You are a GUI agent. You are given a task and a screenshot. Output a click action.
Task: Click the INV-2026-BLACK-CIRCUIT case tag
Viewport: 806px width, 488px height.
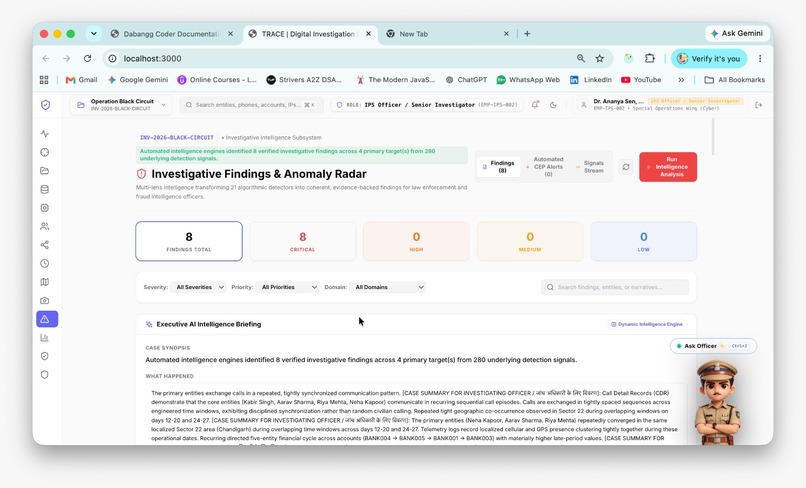tap(177, 138)
